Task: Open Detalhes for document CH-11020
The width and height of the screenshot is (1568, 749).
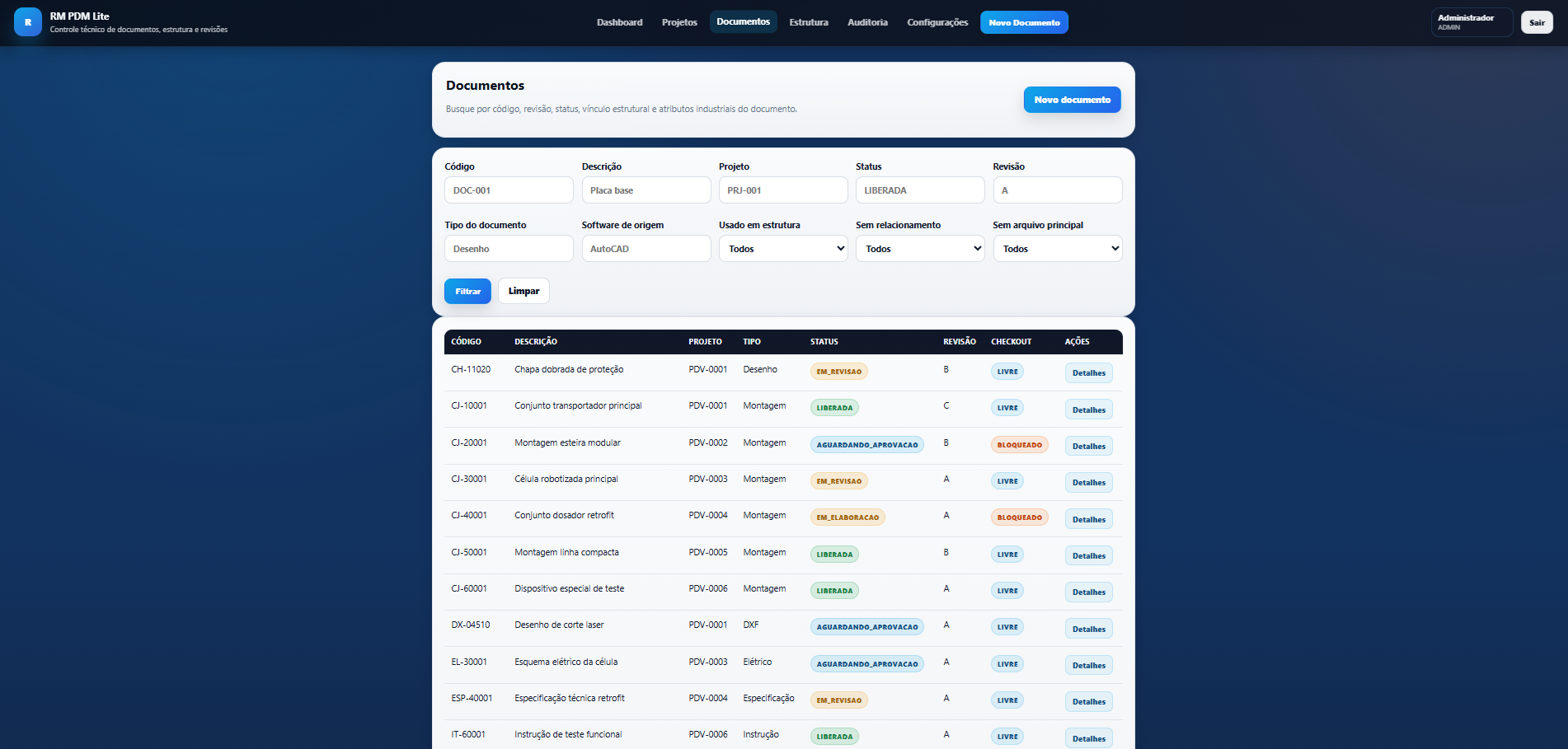Action: [1088, 373]
